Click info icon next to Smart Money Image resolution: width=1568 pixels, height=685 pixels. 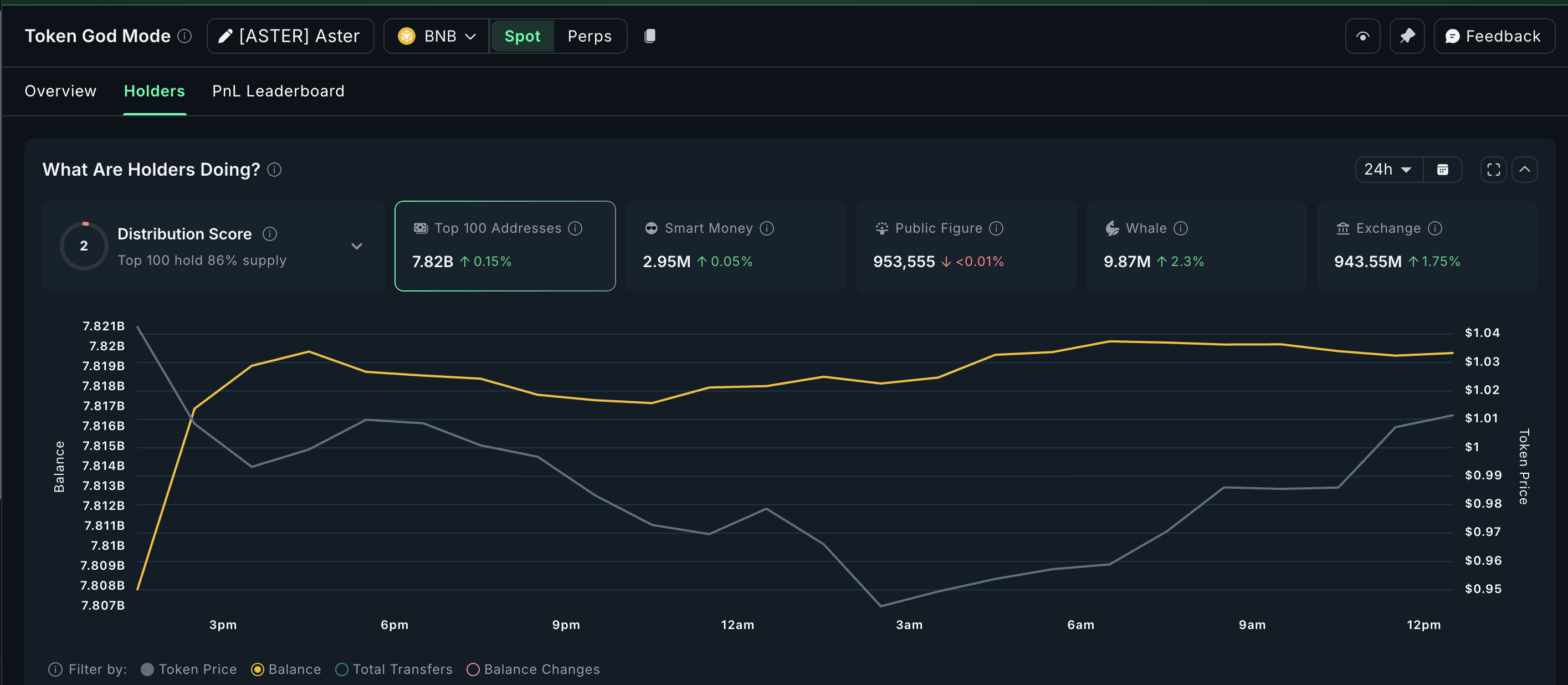(x=767, y=228)
